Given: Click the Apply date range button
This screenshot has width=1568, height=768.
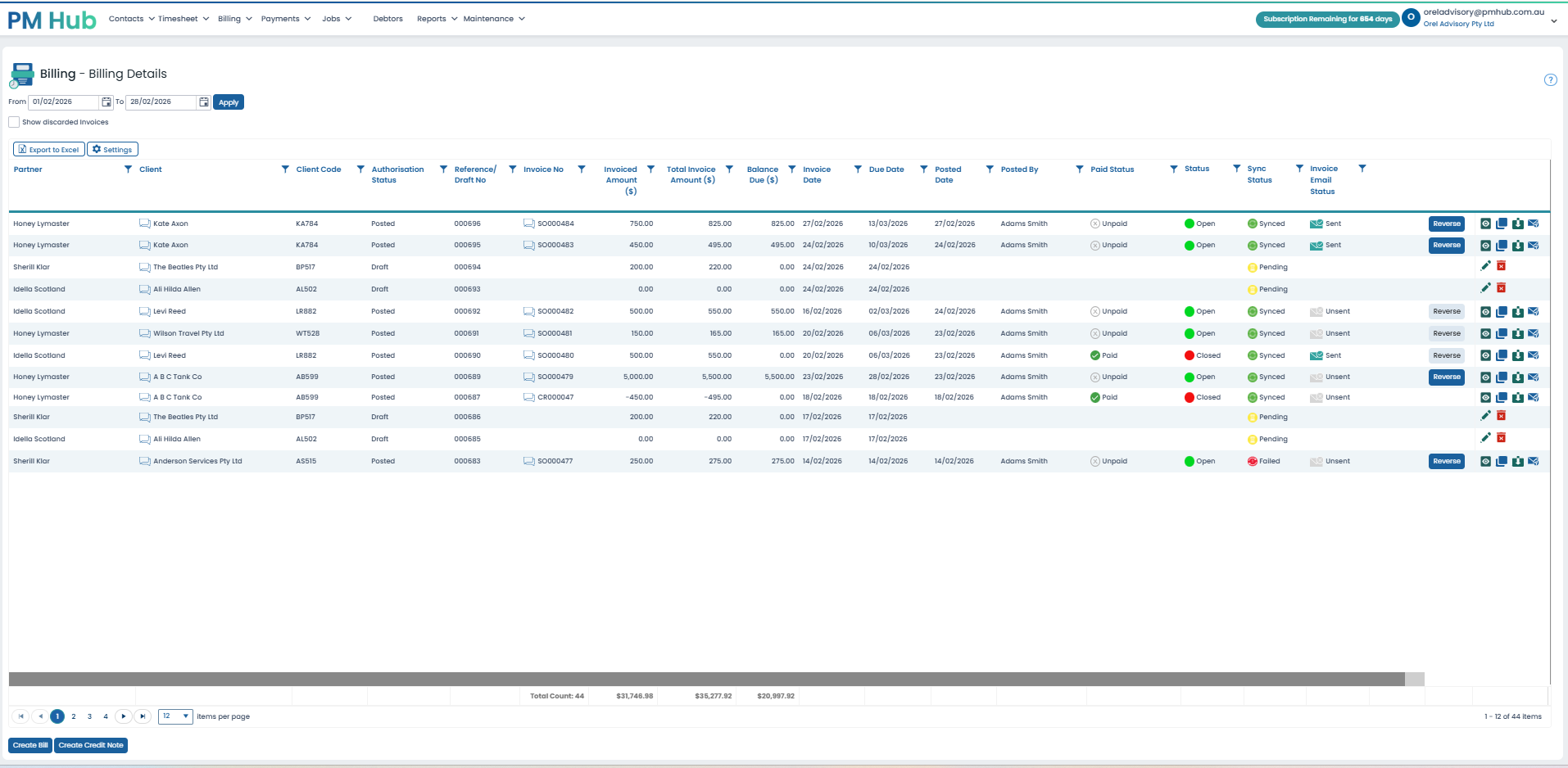Looking at the screenshot, I should [229, 102].
